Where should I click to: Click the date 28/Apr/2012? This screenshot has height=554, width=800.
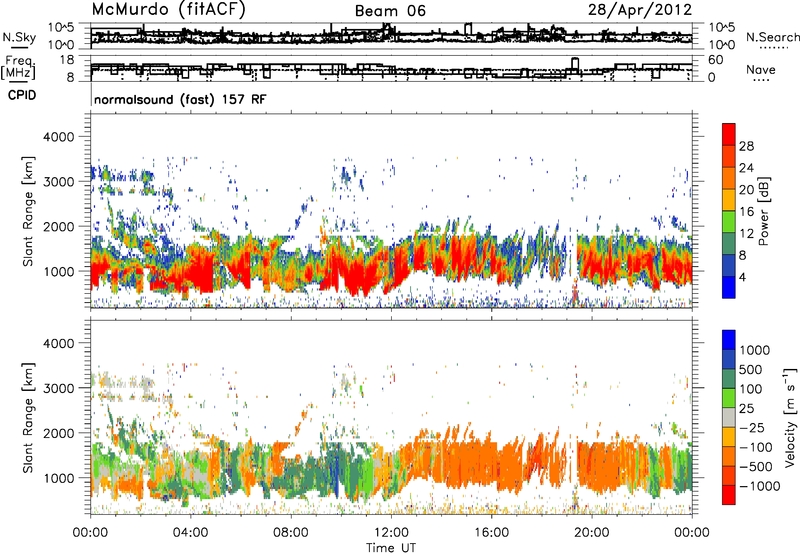[x=640, y=10]
